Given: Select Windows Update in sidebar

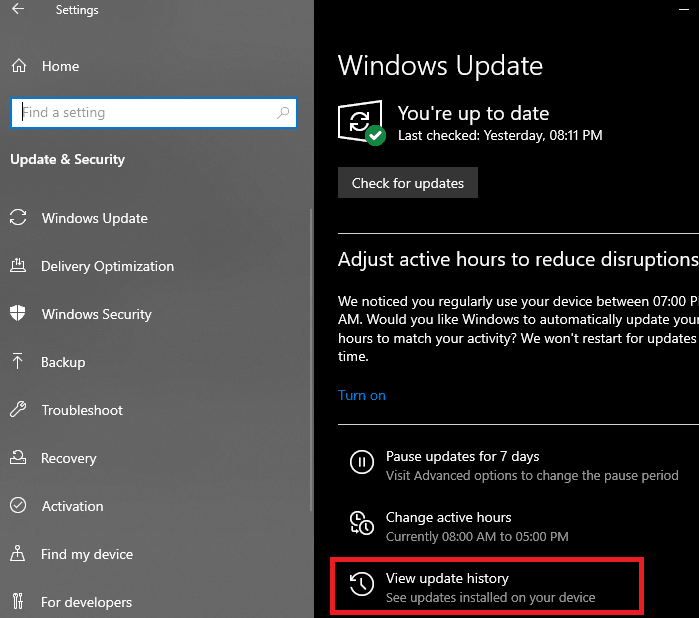Looking at the screenshot, I should click(95, 218).
